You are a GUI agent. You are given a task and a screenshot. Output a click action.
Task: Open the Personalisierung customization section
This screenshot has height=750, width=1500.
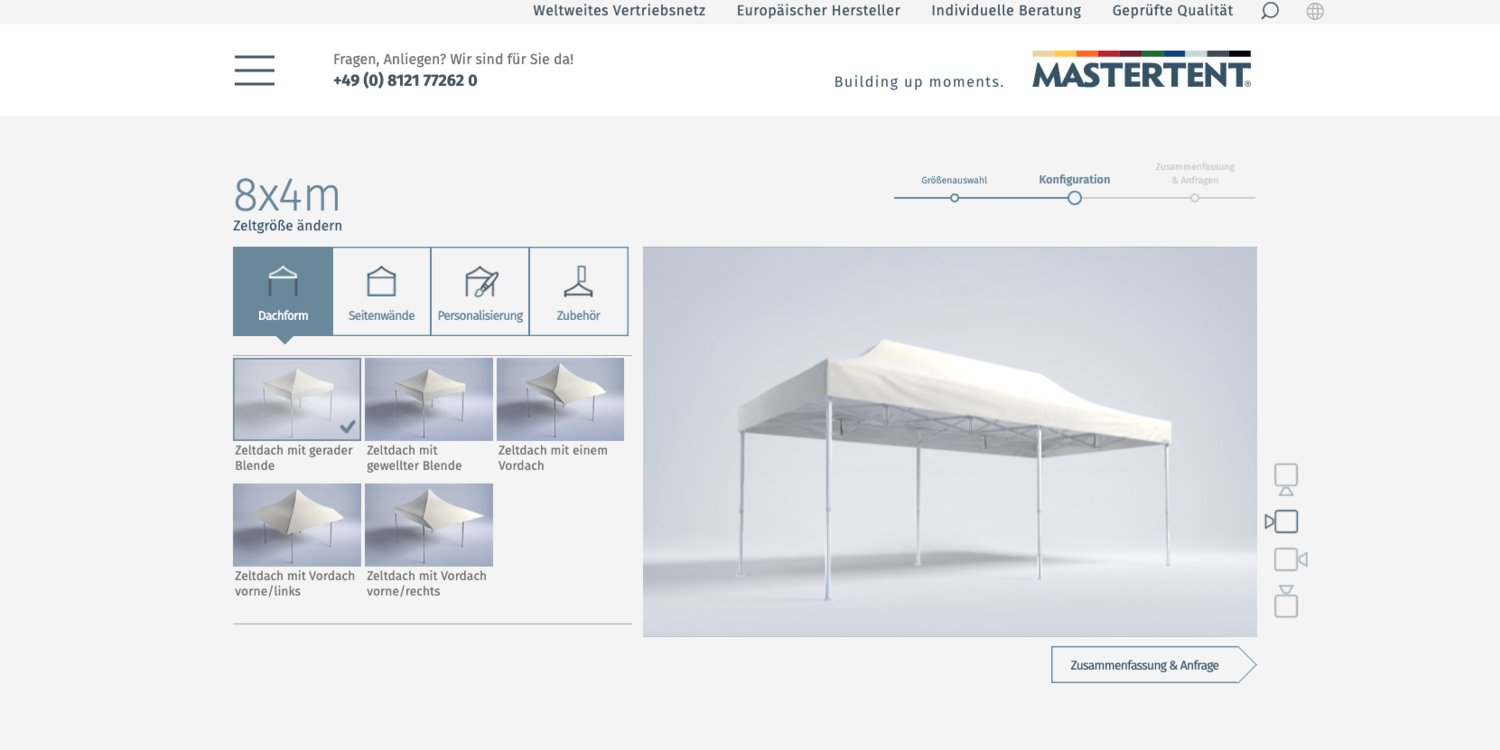tap(480, 291)
